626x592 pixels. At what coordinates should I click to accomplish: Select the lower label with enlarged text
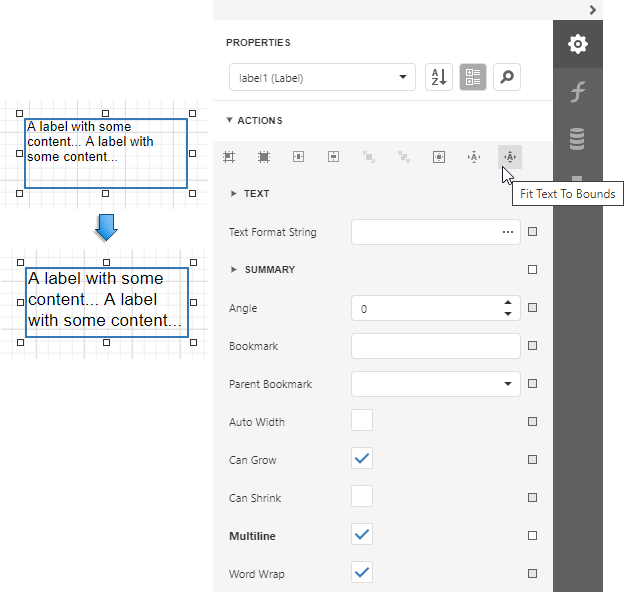tap(107, 302)
